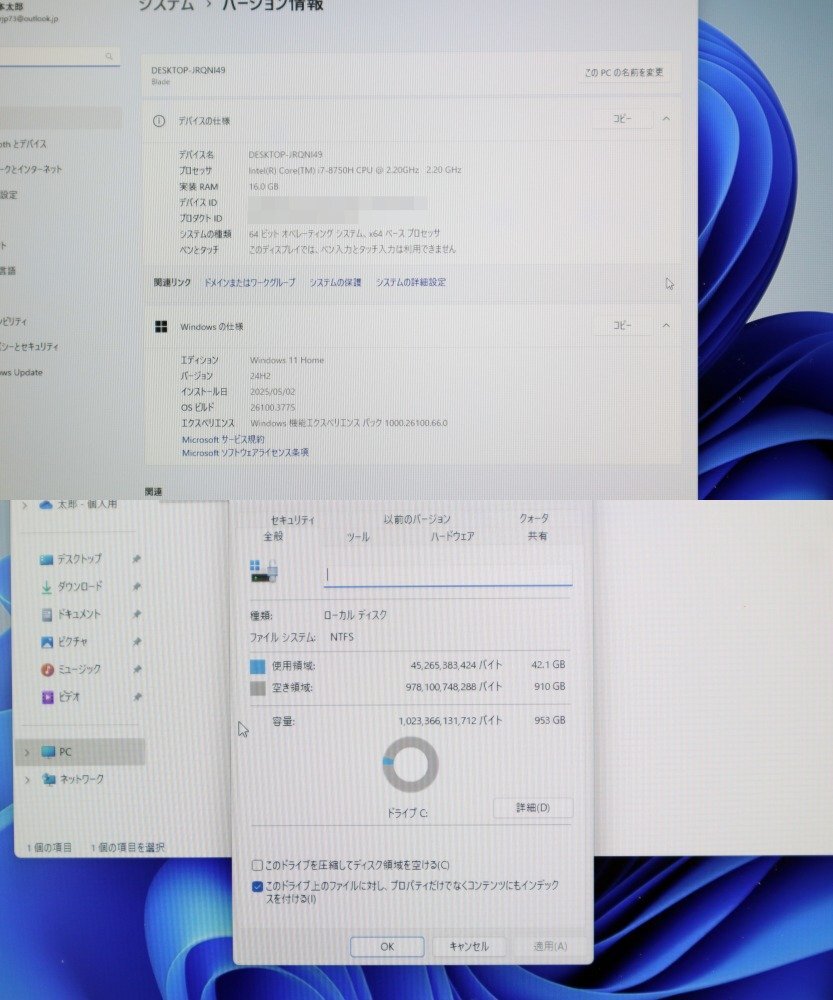Viewport: 833px width, 1000px height.
Task: Unpin ピクチャ using its pin icon
Action: 136,642
